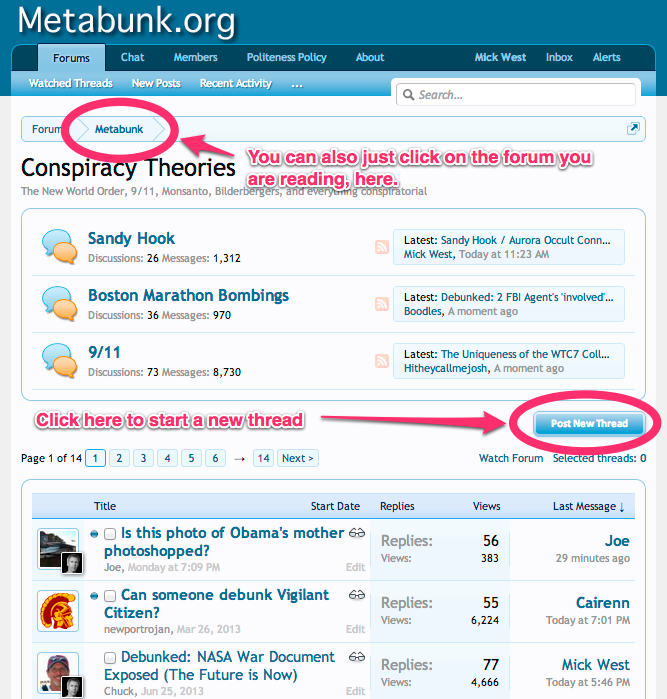Open the Boston Marathon Bombings forum title
Viewport: 667px width, 699px height.
pos(188,295)
